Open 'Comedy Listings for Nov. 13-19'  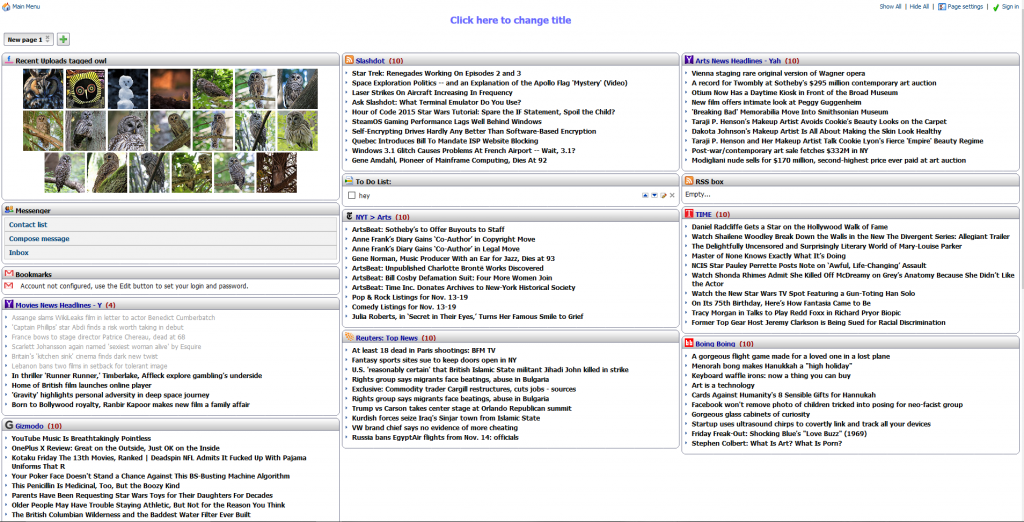[x=404, y=307]
